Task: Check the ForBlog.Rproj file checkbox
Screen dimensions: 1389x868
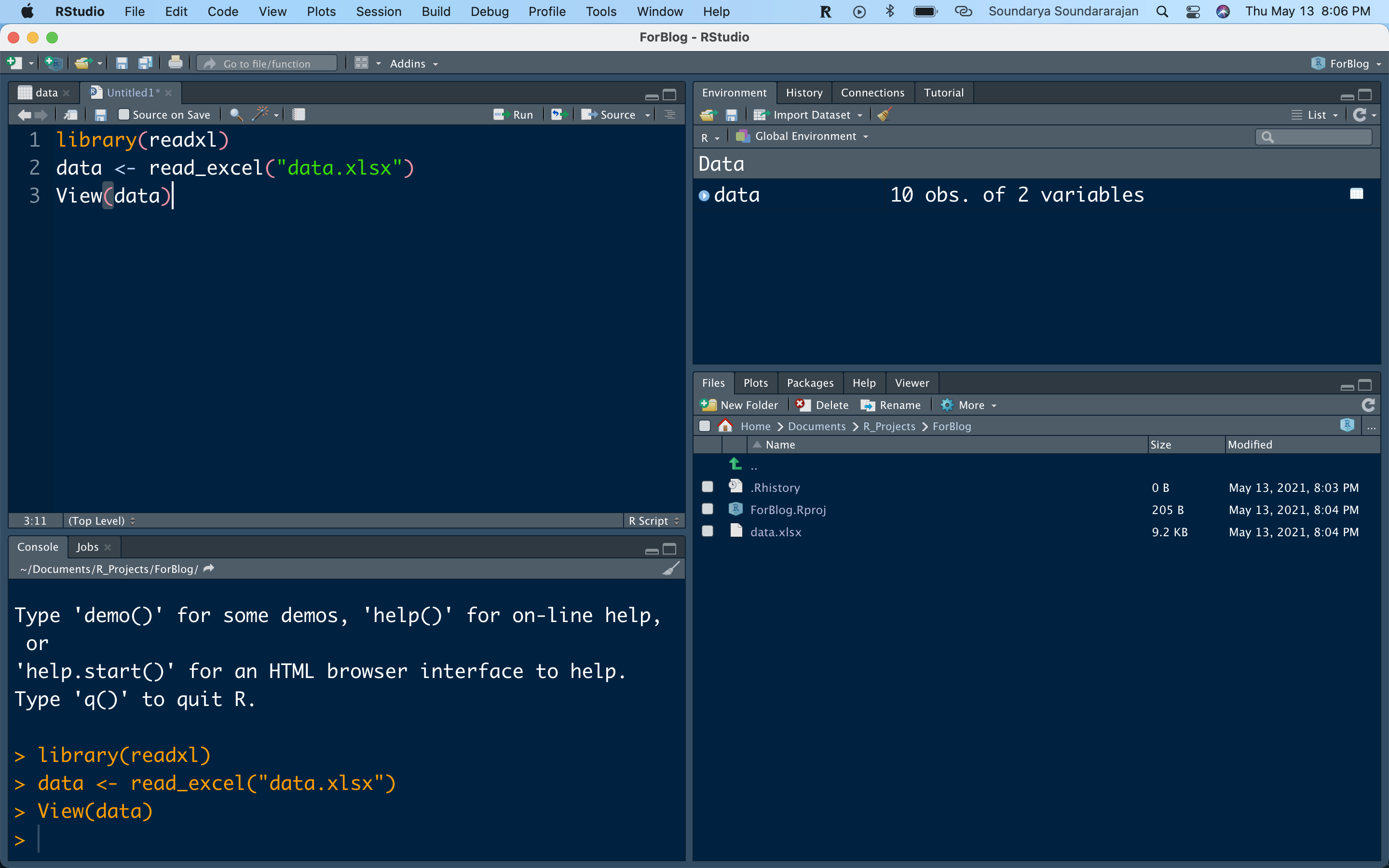Action: coord(708,509)
